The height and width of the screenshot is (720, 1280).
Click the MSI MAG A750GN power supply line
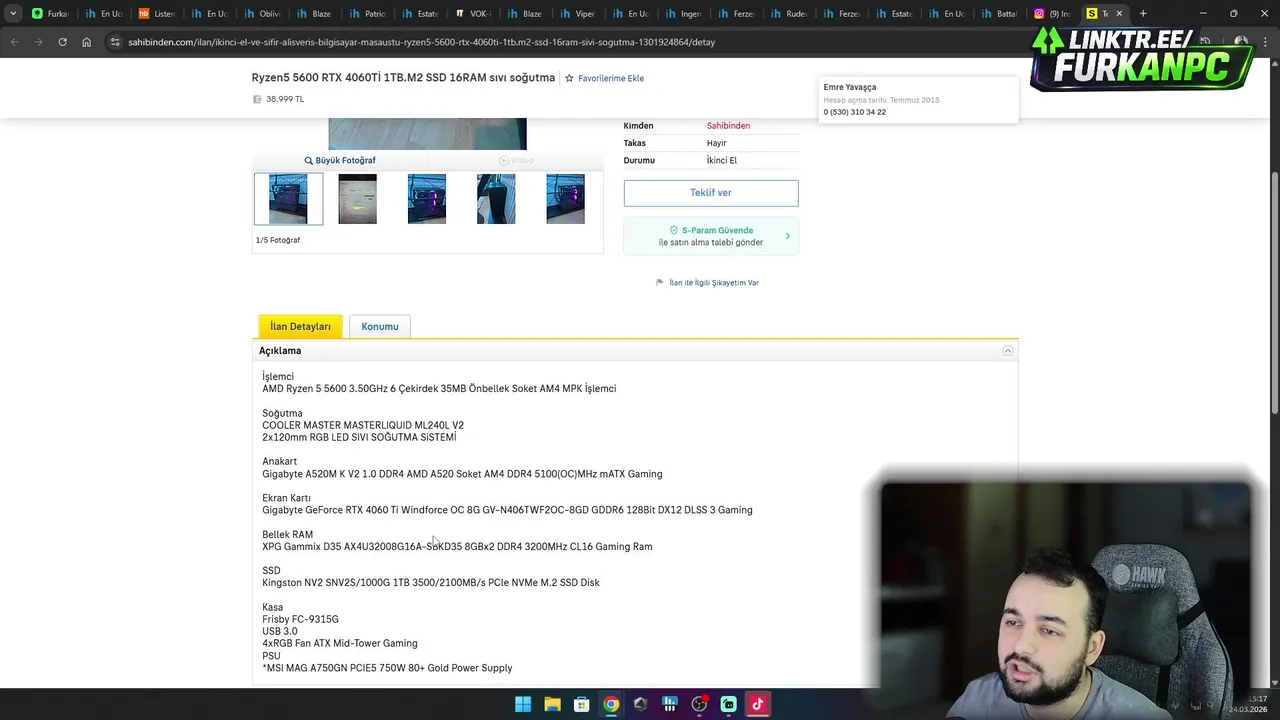point(387,668)
